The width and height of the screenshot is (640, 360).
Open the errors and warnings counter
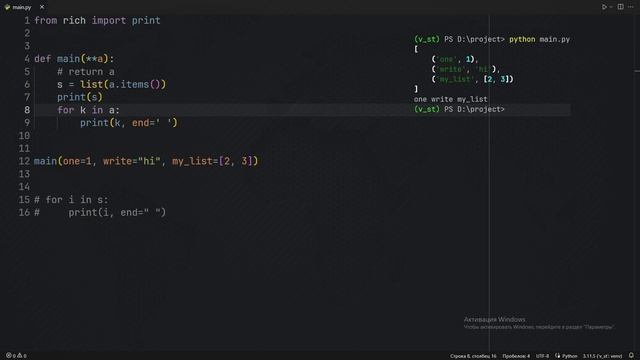pos(16,356)
